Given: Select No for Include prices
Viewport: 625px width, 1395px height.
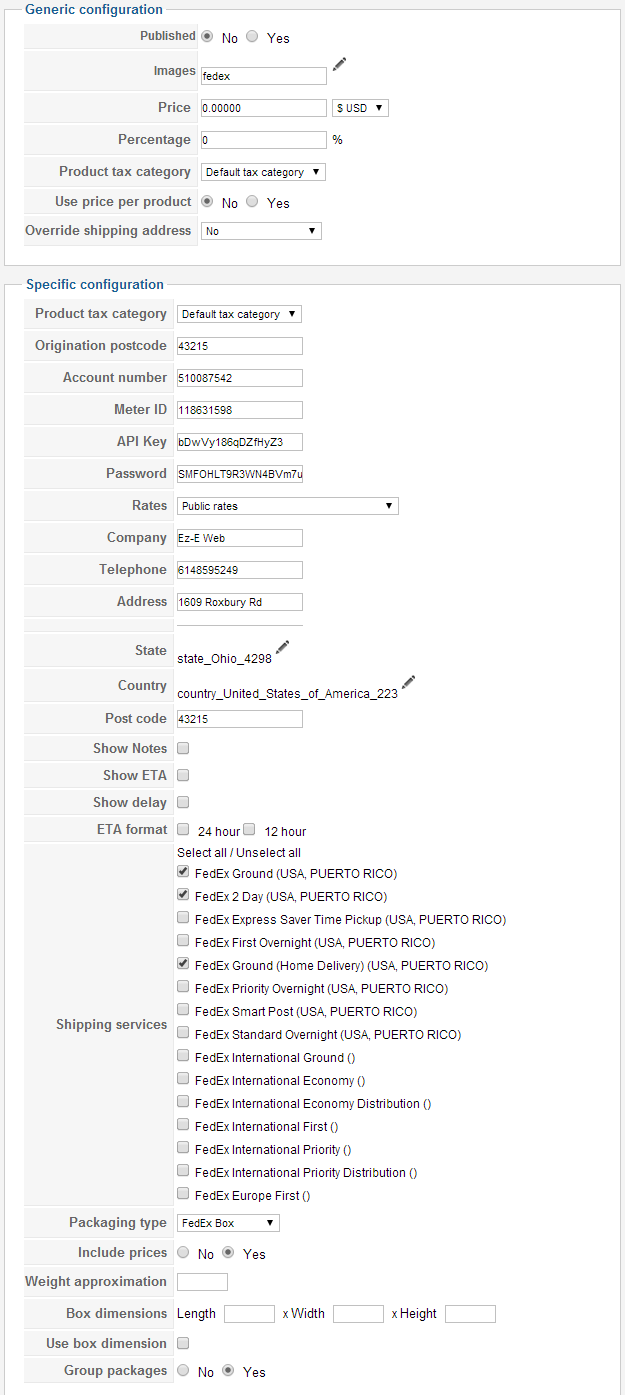Looking at the screenshot, I should click(183, 1252).
